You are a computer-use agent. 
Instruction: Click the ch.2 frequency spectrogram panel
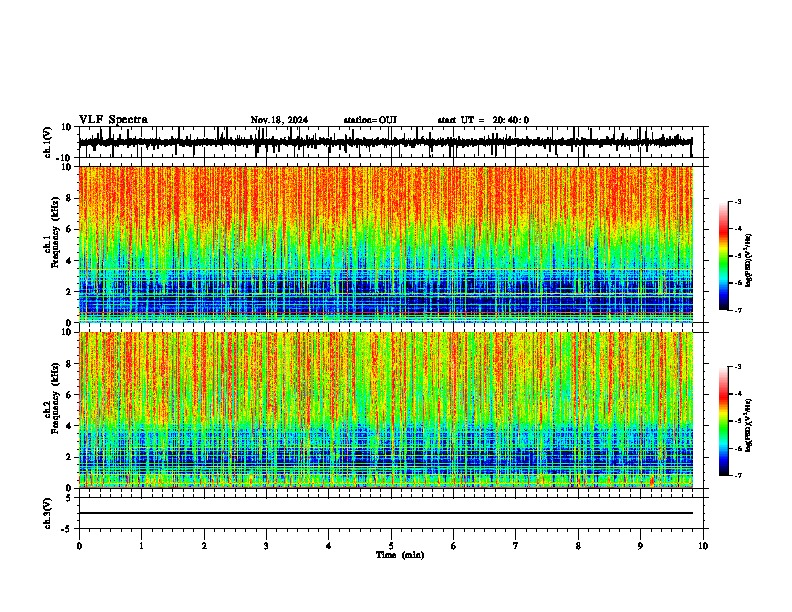(391, 410)
